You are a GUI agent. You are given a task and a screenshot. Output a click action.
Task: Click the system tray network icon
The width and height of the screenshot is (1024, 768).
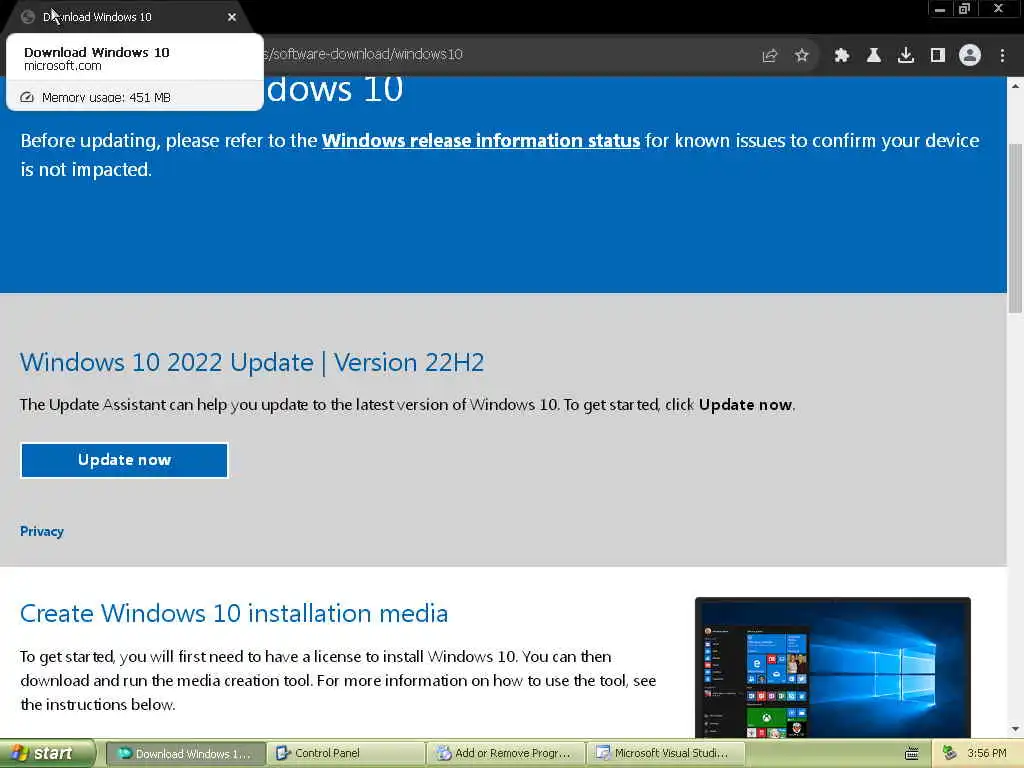pos(949,754)
